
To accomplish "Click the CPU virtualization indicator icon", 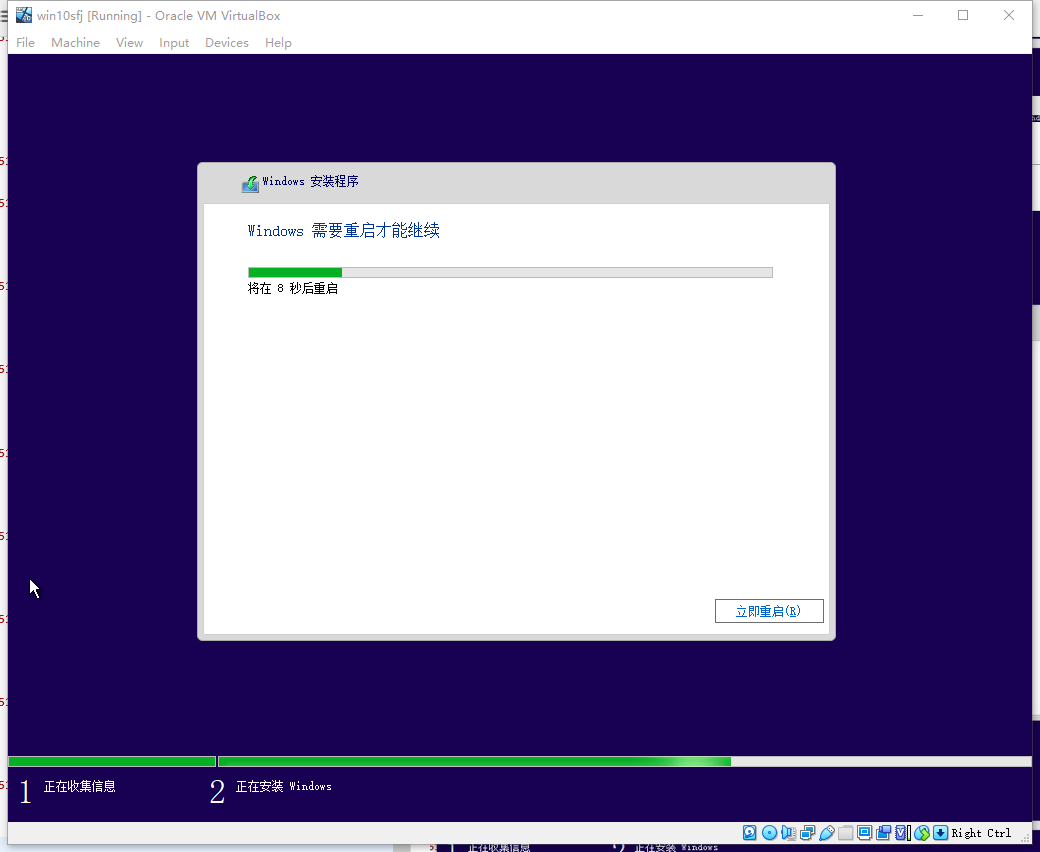I will (902, 833).
